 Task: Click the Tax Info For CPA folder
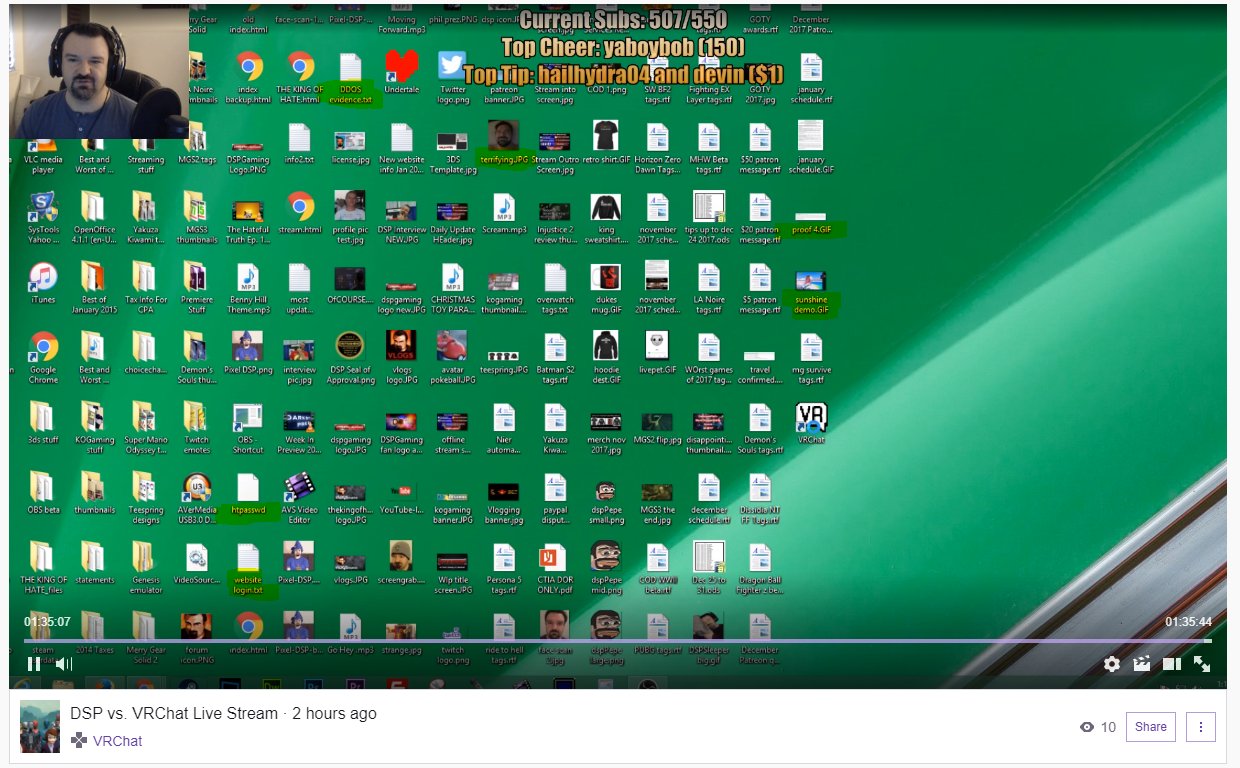[x=145, y=277]
